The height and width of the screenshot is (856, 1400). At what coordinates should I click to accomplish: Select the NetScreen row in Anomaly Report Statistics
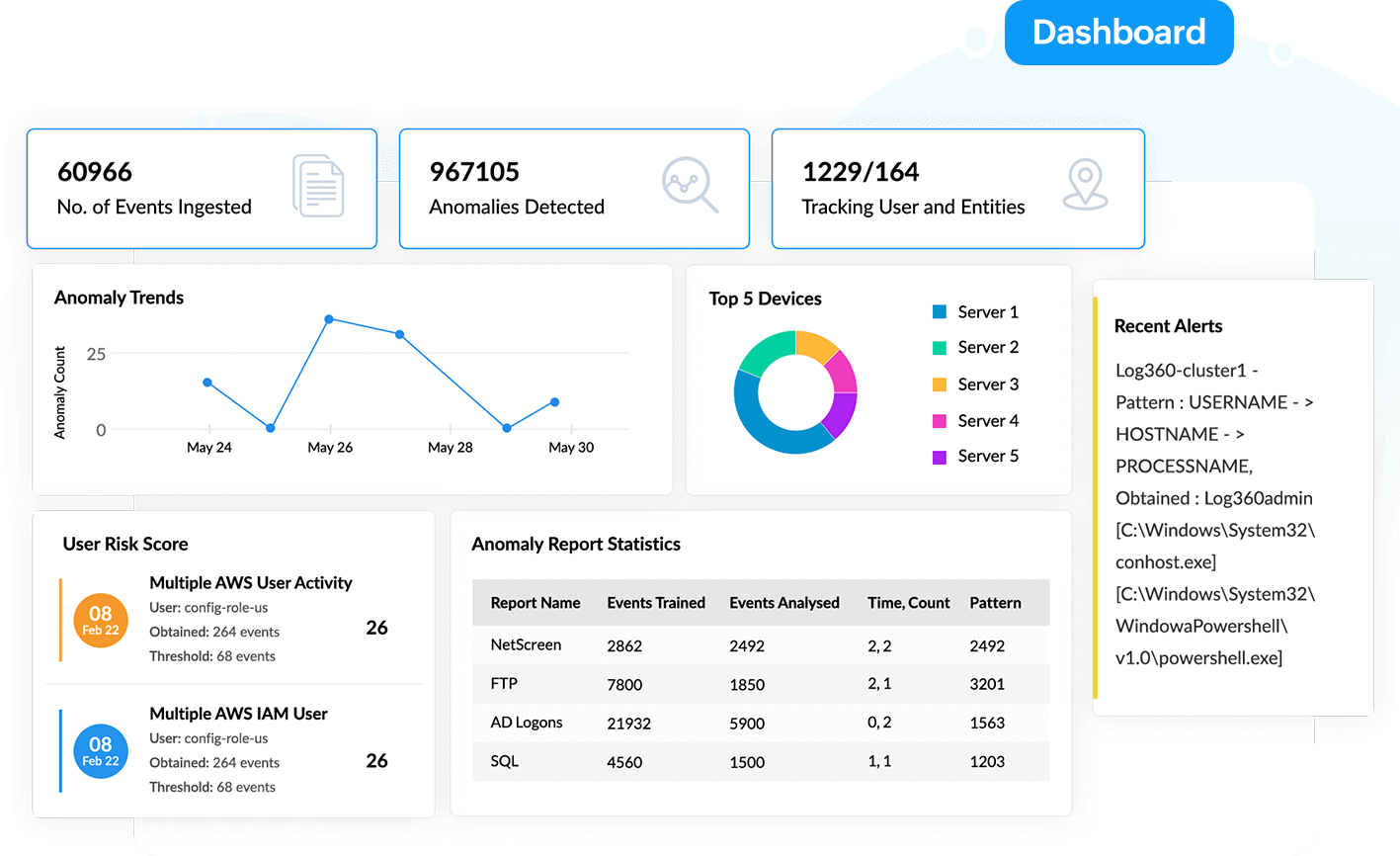point(692,645)
